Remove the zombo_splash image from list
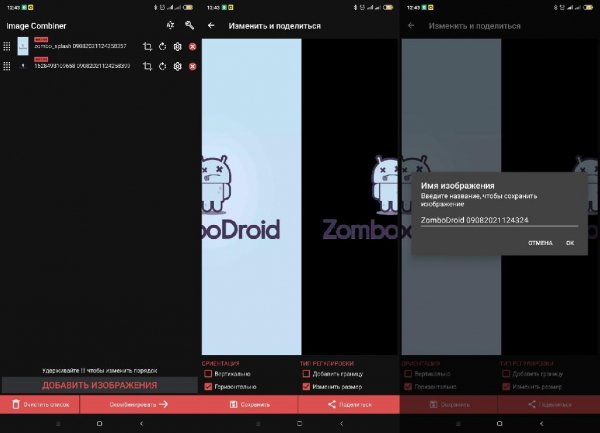This screenshot has width=600, height=433. pyautogui.click(x=192, y=47)
